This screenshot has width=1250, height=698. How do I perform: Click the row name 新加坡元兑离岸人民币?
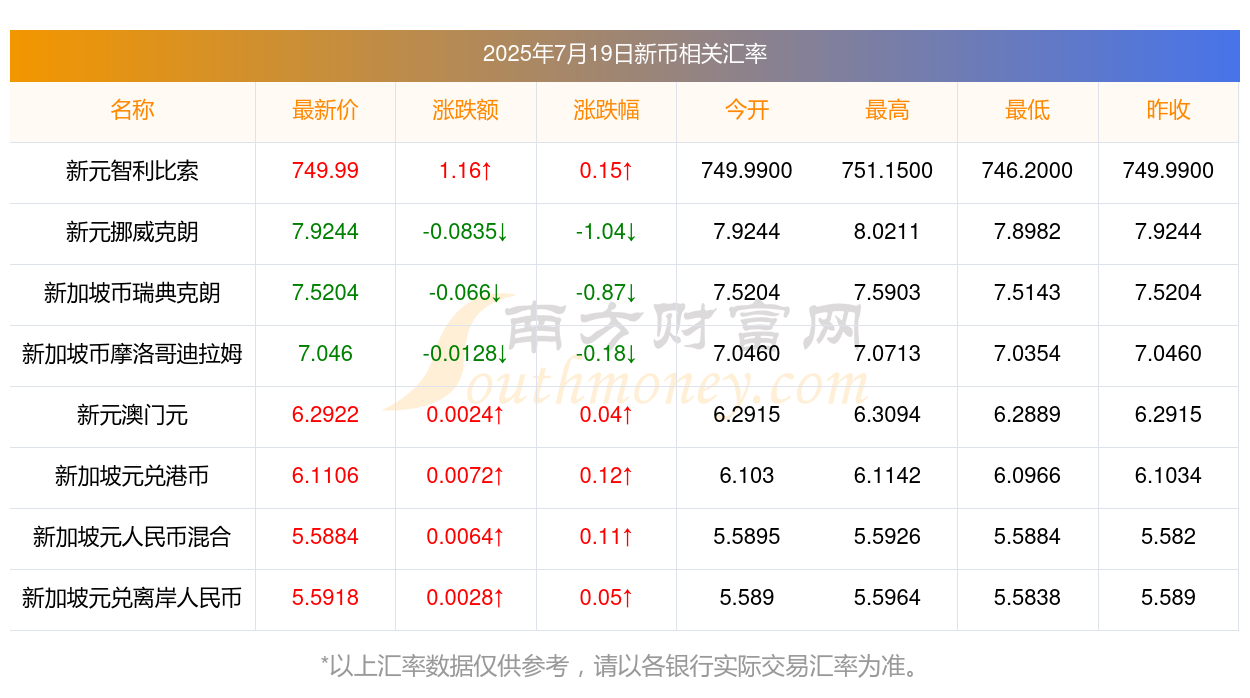coord(132,598)
